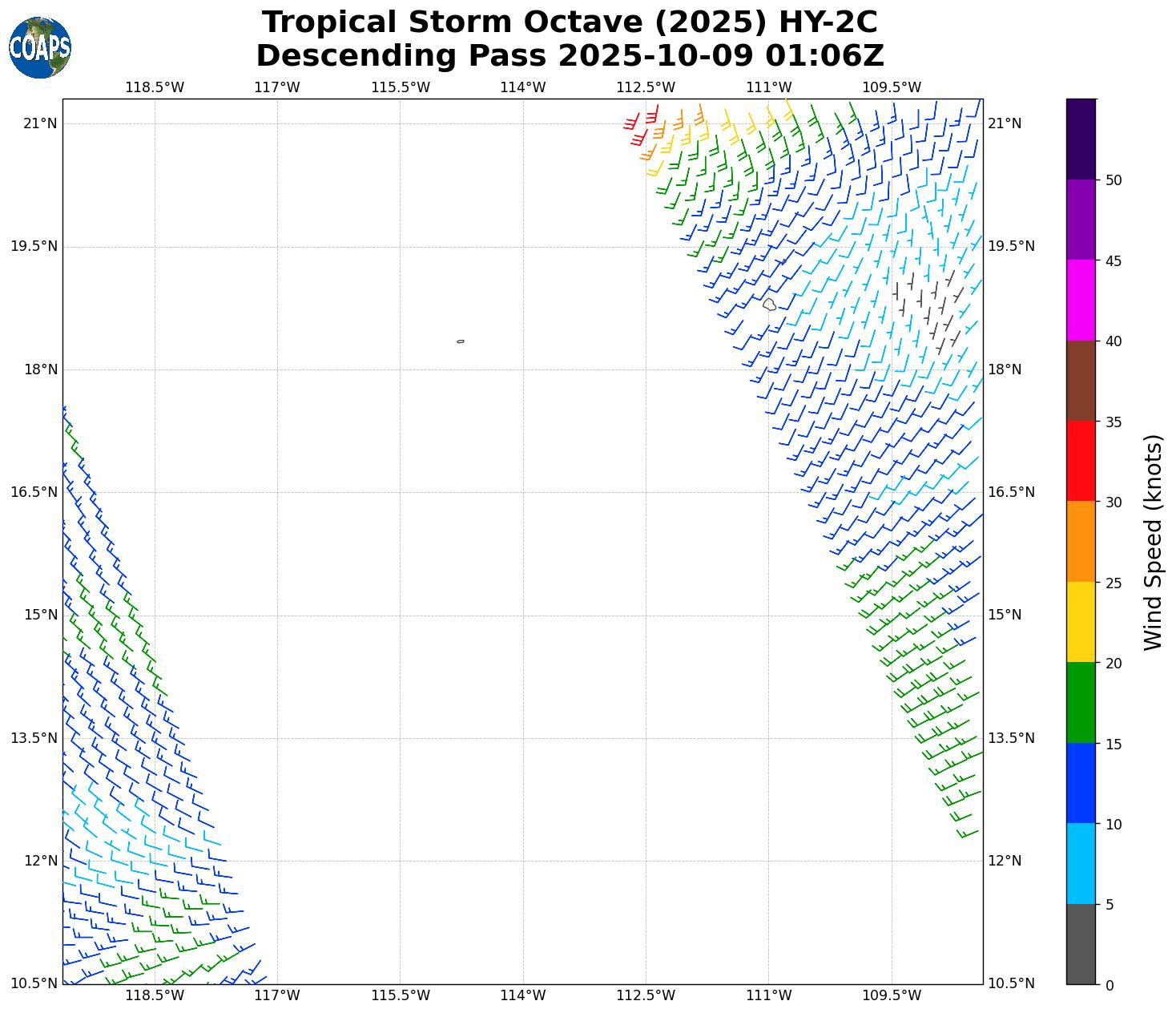Select the gray 0-5 knot colorbar segment
Image resolution: width=1176 pixels, height=1013 pixels.
(x=1081, y=944)
